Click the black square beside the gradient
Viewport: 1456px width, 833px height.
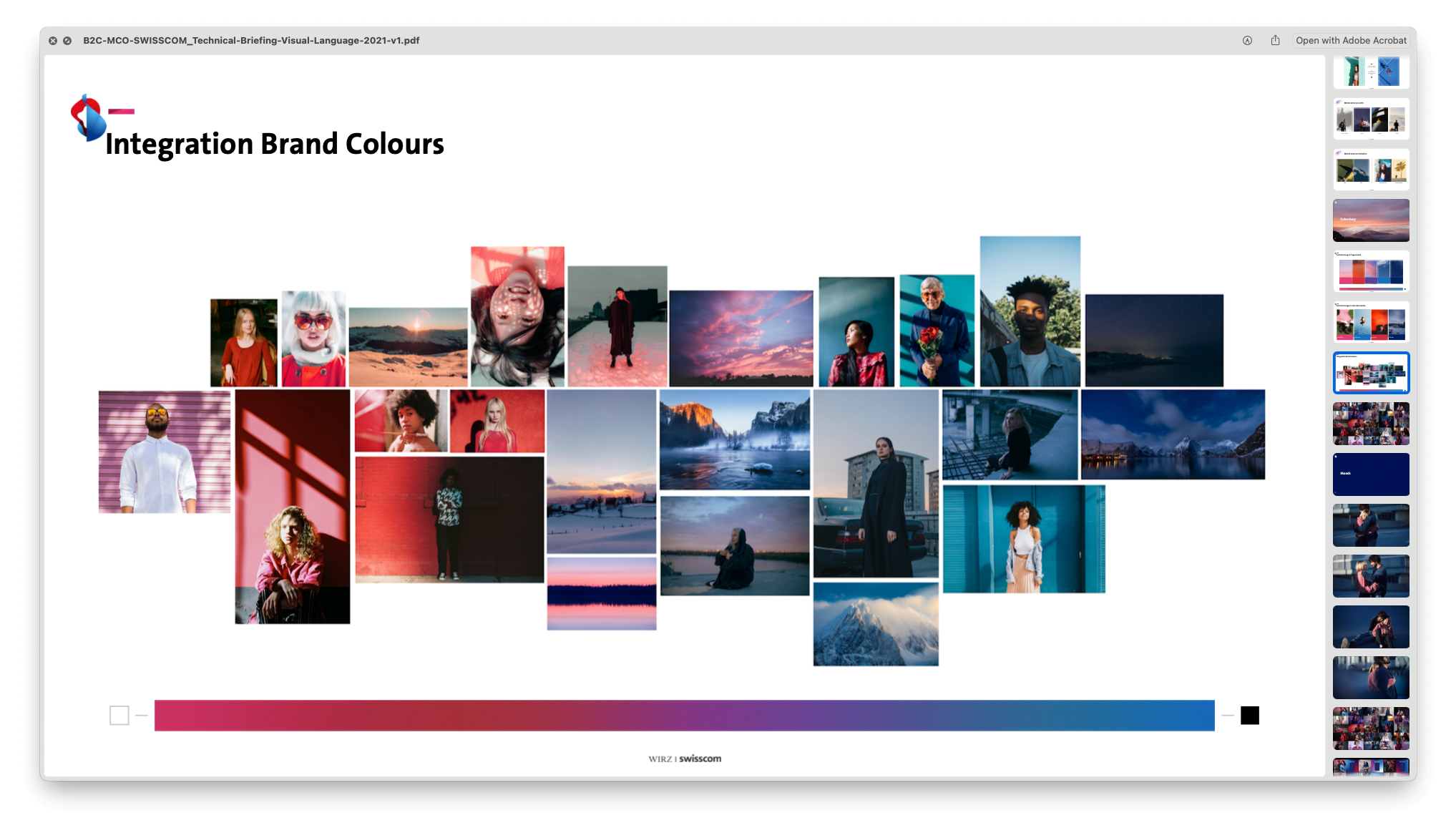pos(1249,715)
